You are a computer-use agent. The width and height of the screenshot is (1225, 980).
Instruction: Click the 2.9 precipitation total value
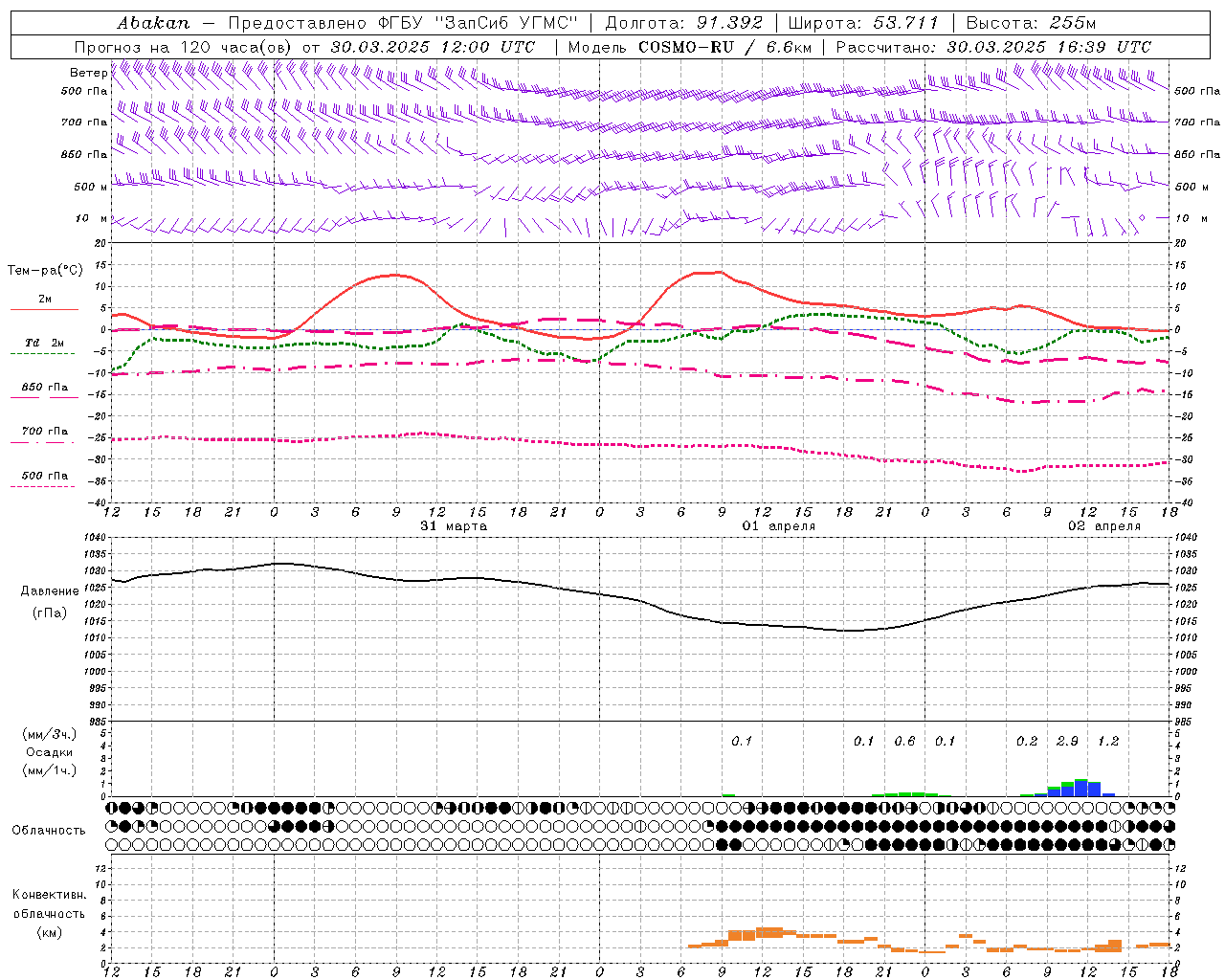click(1067, 742)
